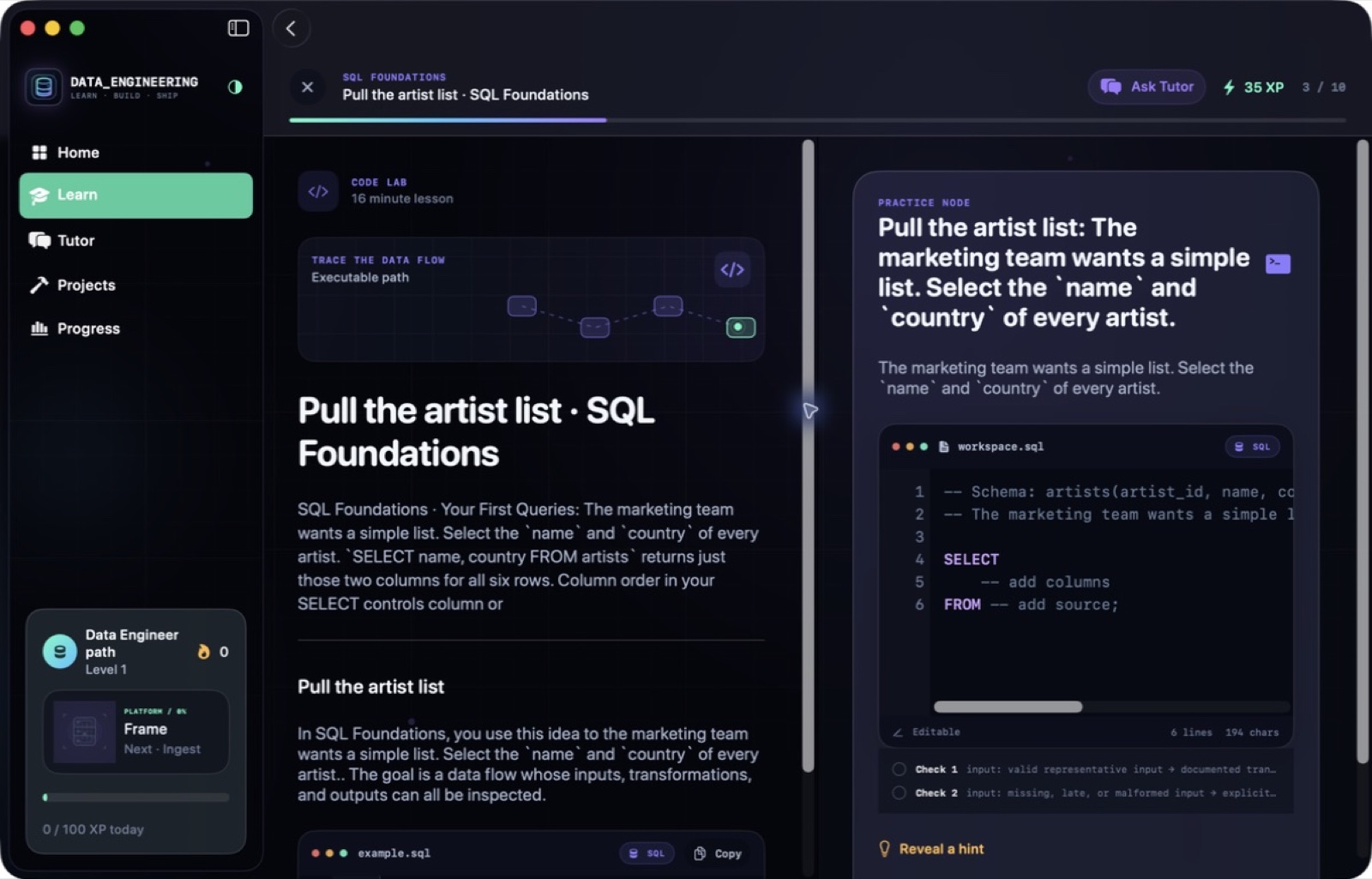This screenshot has height=879, width=1372.
Task: Click the SELECT line in the editor
Action: tap(971, 559)
